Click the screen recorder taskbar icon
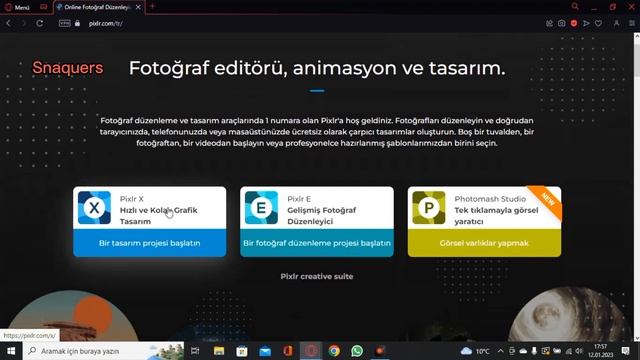This screenshot has width=640, height=360. (380, 351)
